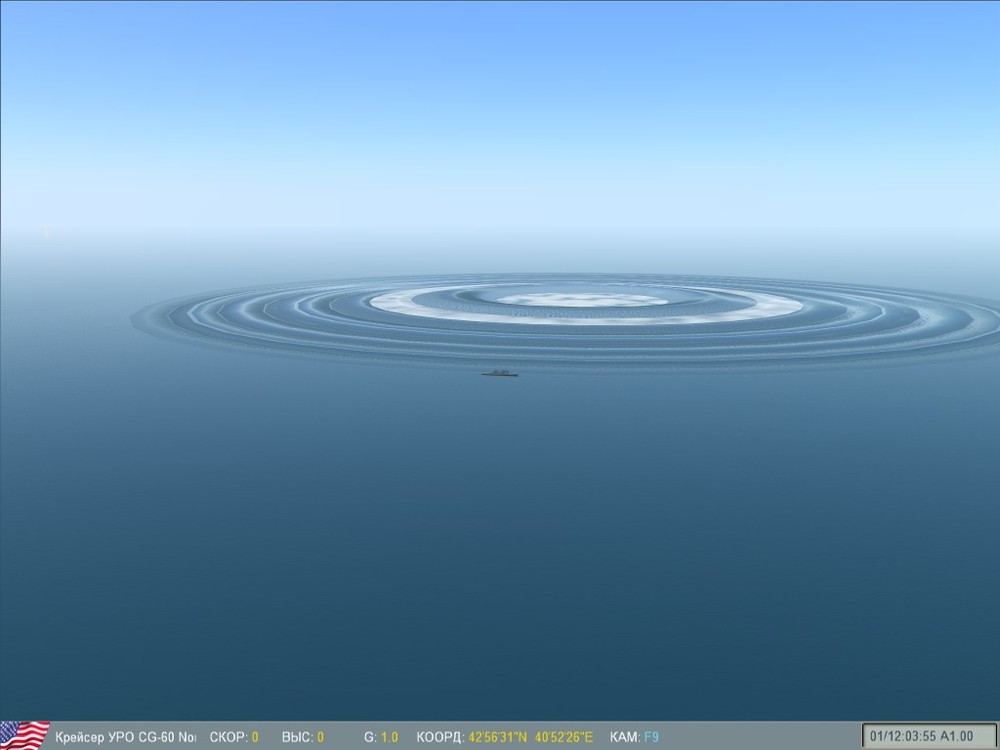Select the ship in the water
This screenshot has height=750, width=1000.
click(500, 372)
